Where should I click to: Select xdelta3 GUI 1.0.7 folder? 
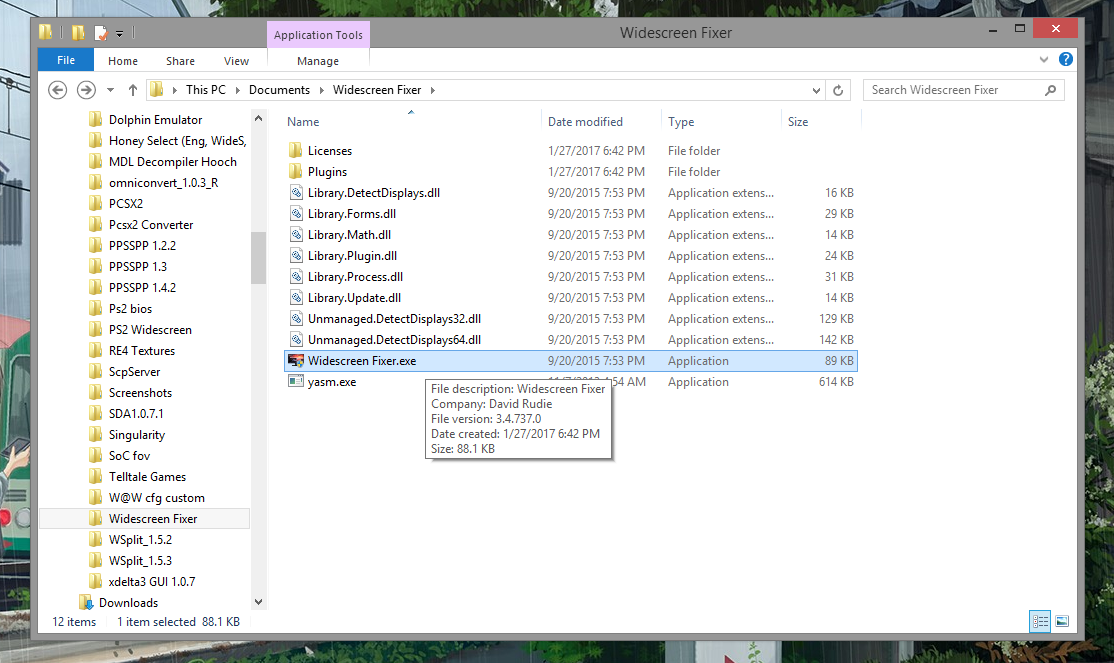[x=151, y=581]
